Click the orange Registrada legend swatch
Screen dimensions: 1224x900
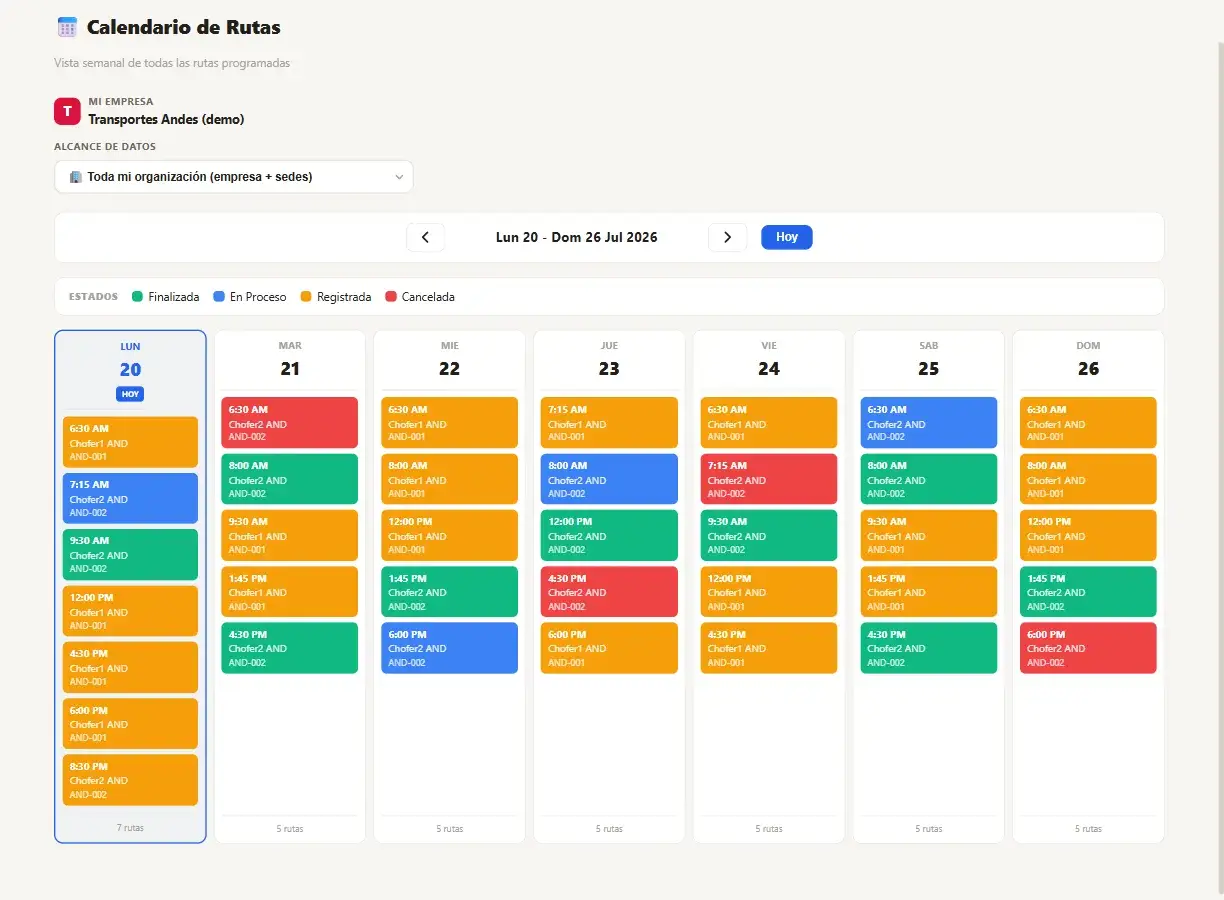(x=306, y=297)
